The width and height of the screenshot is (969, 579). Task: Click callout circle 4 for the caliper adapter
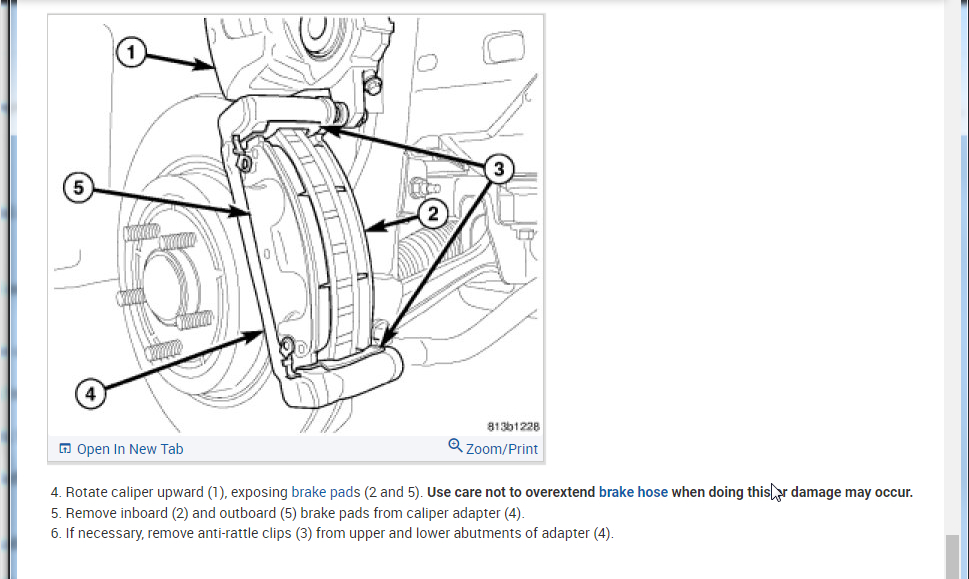tap(91, 394)
